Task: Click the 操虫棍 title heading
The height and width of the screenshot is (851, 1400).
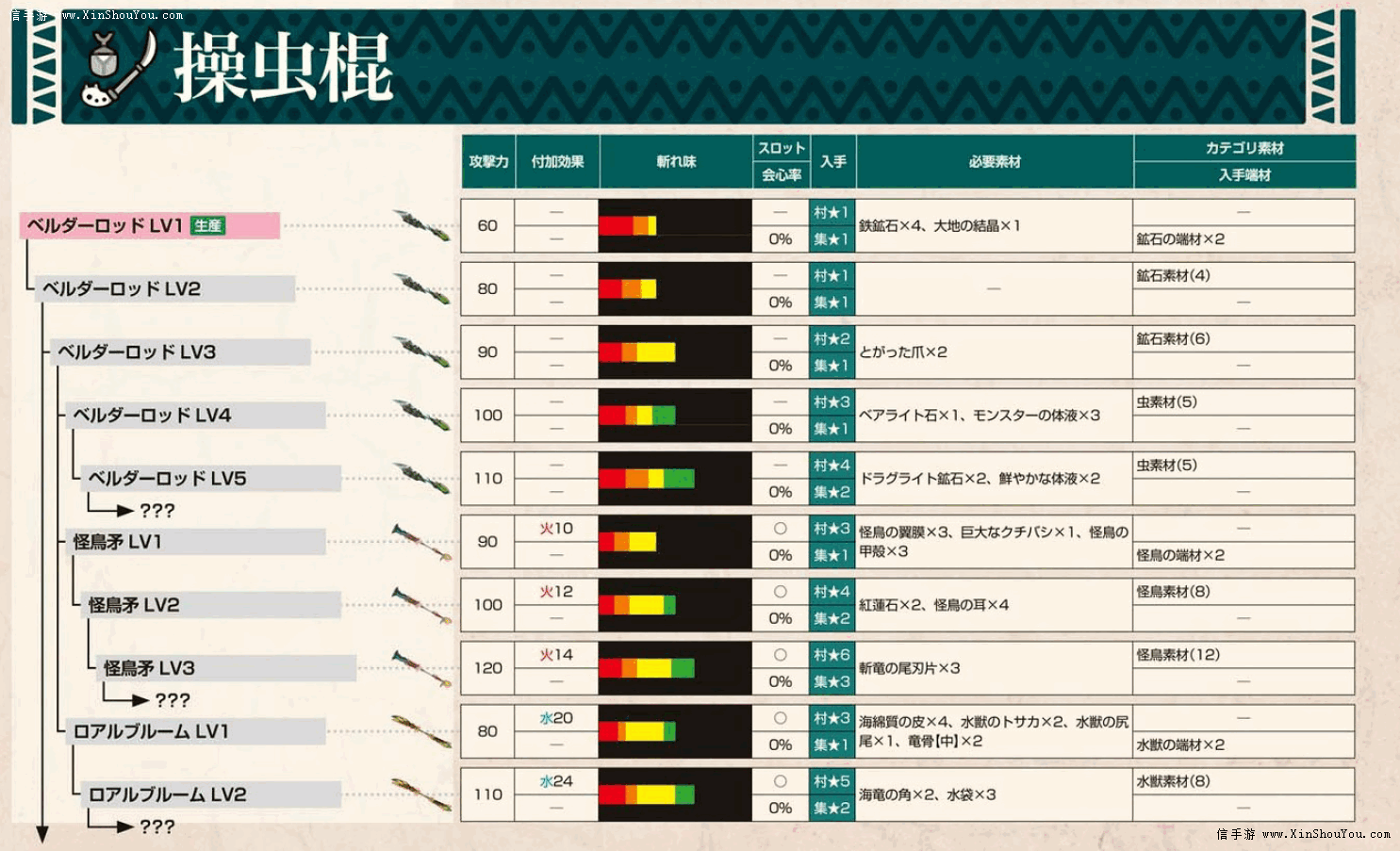Action: 283,68
